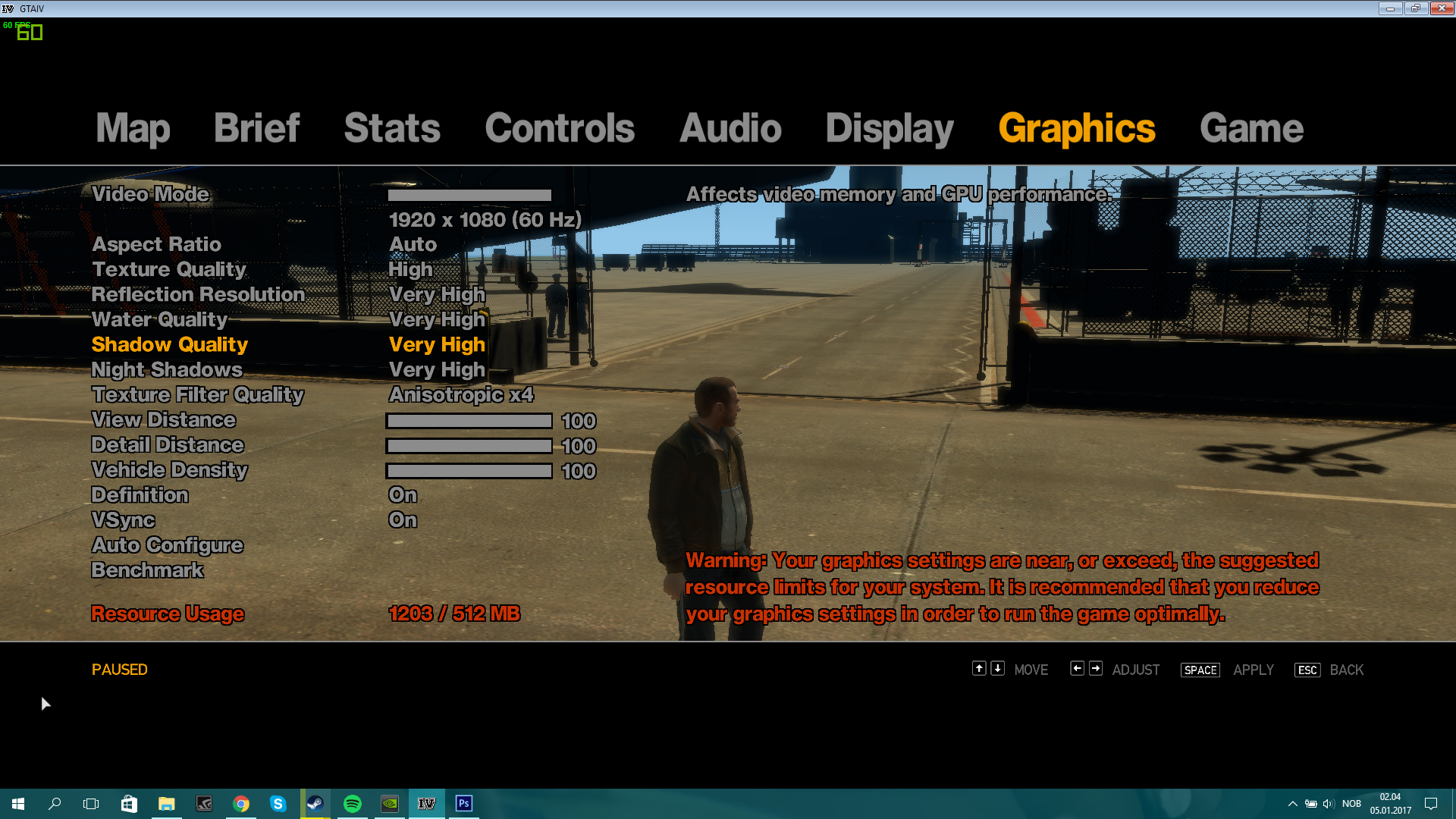Image resolution: width=1456 pixels, height=819 pixels.
Task: Open Skype from taskbar
Action: click(278, 804)
